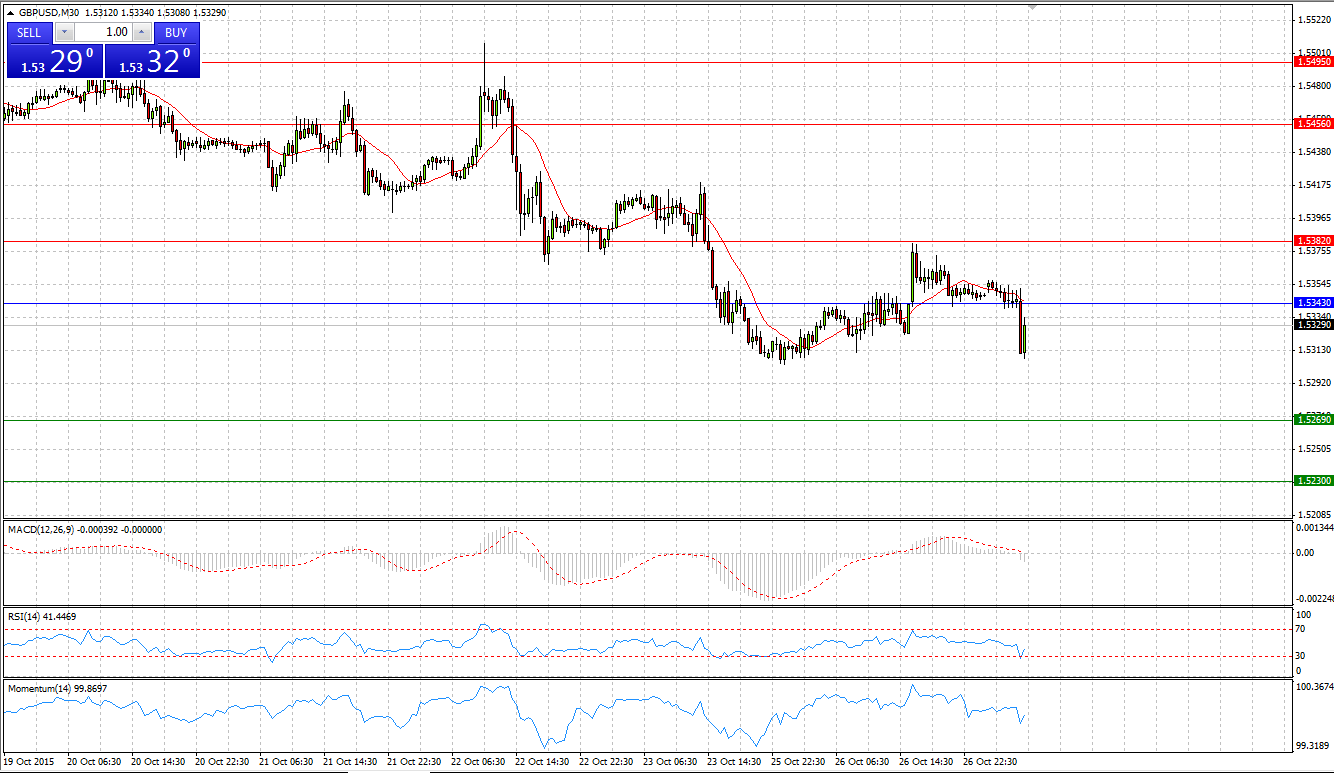Click the RSI 70 level scale value
The width and height of the screenshot is (1334, 773).
(1302, 629)
